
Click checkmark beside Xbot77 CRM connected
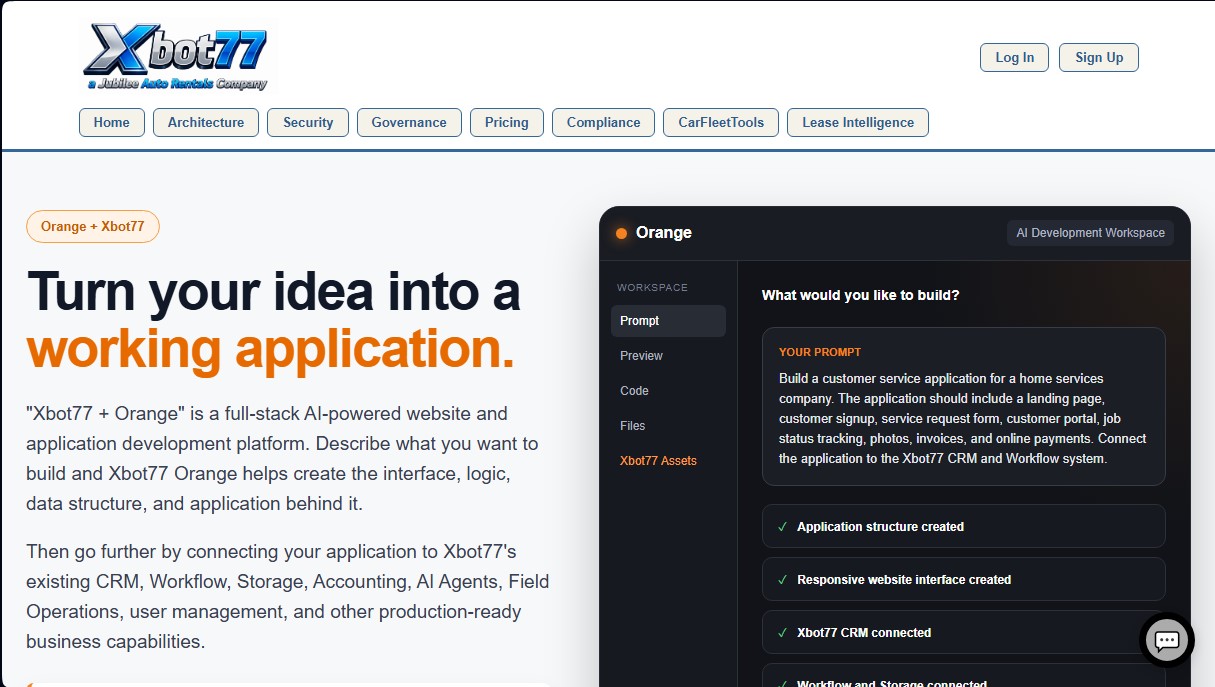tap(782, 633)
